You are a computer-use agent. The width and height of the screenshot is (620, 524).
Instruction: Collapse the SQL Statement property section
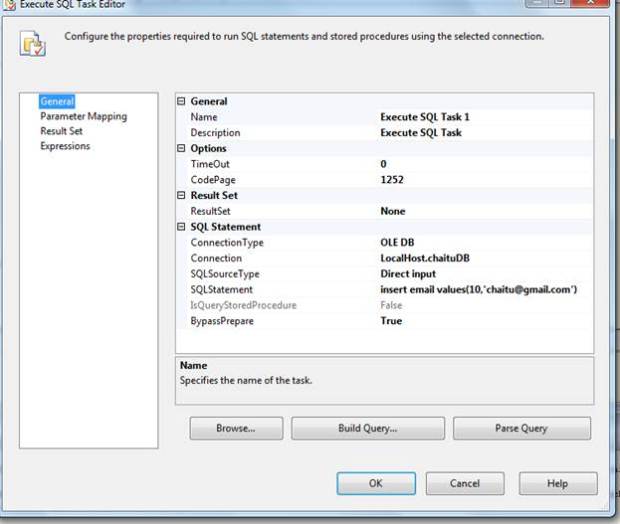182,227
